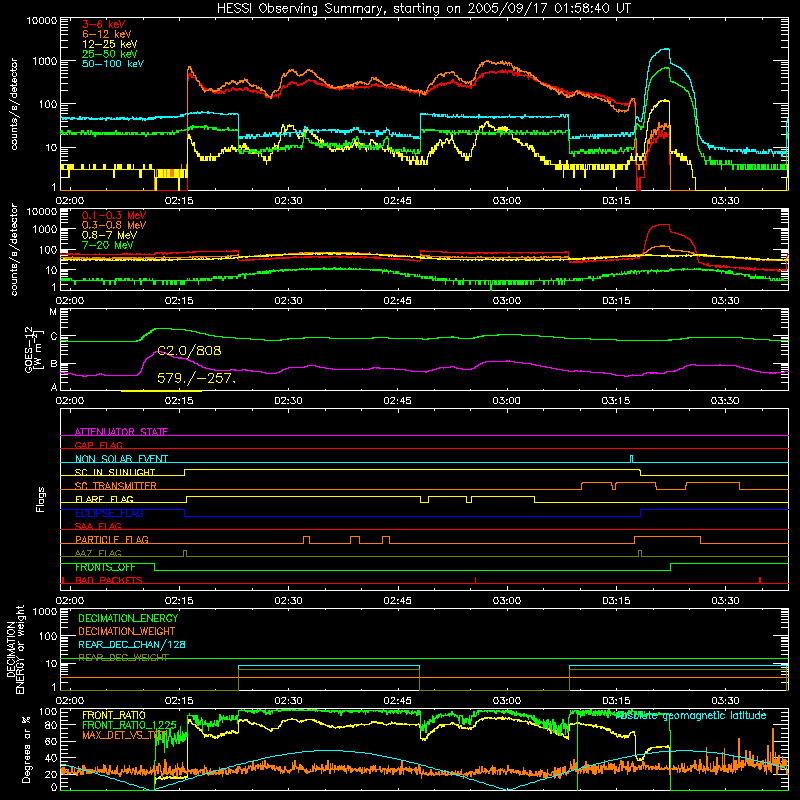
Task: Select the 3-6 keV legend label
Action: pyautogui.click(x=104, y=24)
